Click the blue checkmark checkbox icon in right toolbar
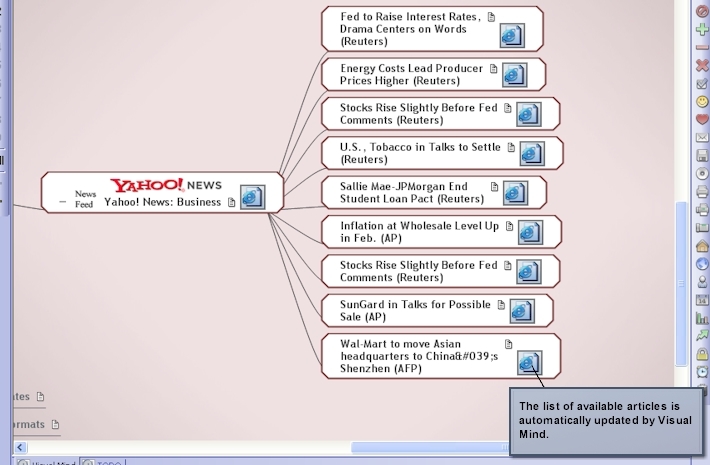Image resolution: width=710 pixels, height=465 pixels. point(702,83)
